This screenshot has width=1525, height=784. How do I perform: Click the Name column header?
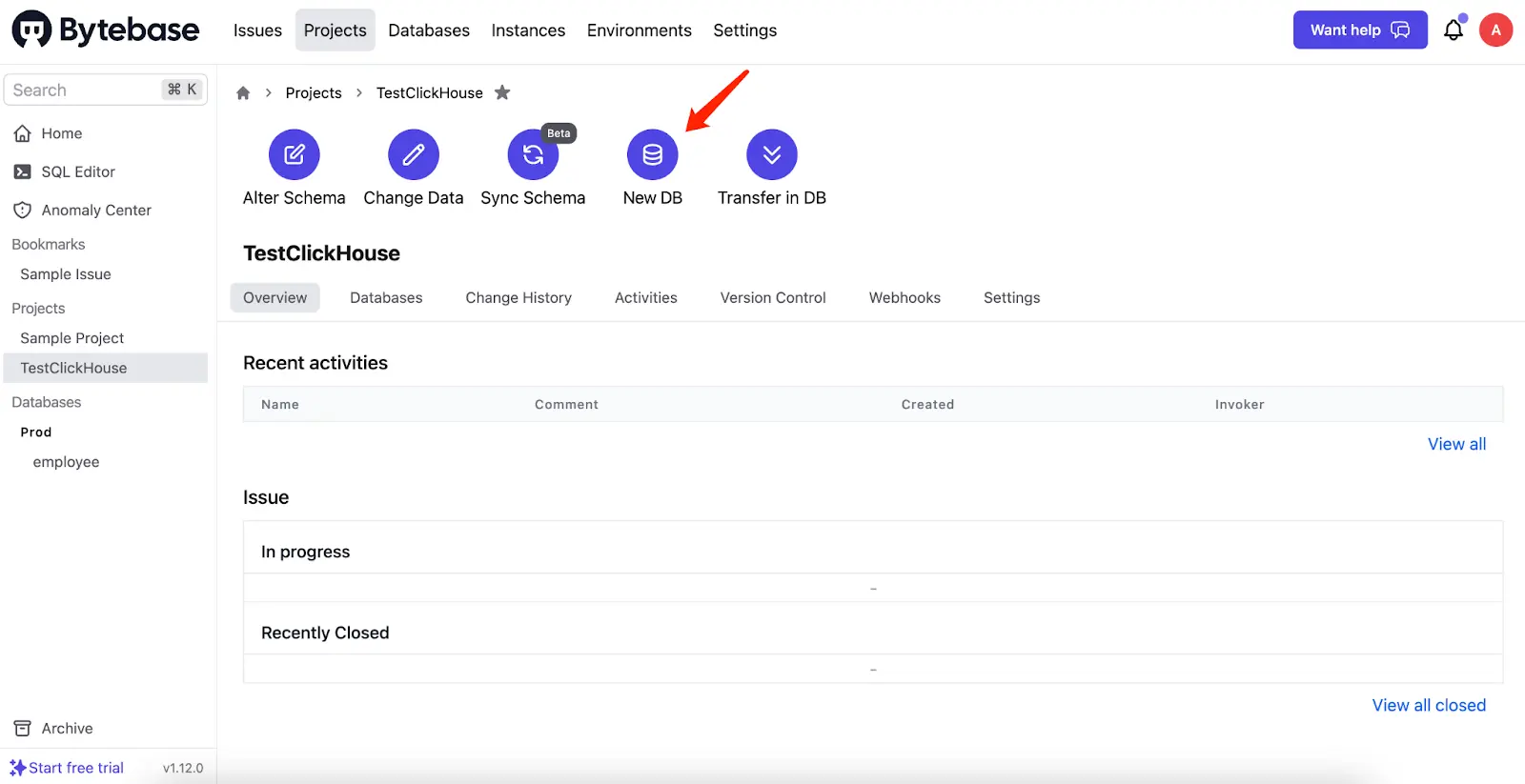(280, 404)
